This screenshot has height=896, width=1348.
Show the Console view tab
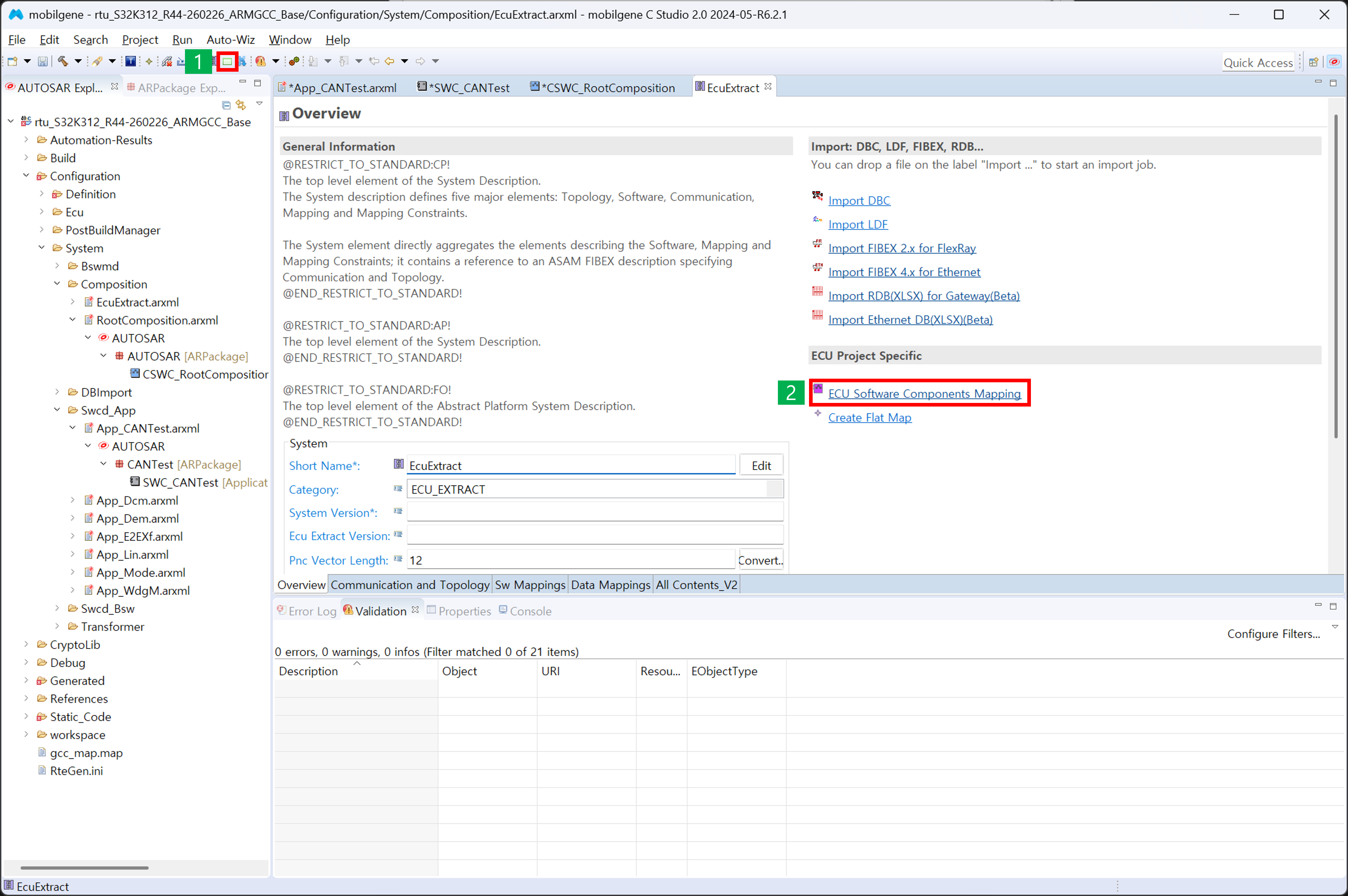click(525, 611)
